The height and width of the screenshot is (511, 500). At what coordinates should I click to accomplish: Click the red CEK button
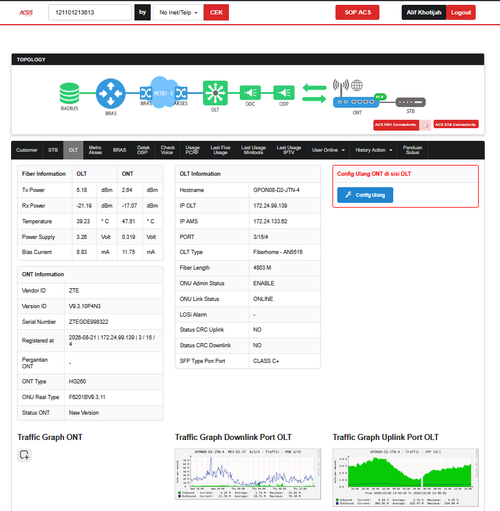[x=216, y=13]
